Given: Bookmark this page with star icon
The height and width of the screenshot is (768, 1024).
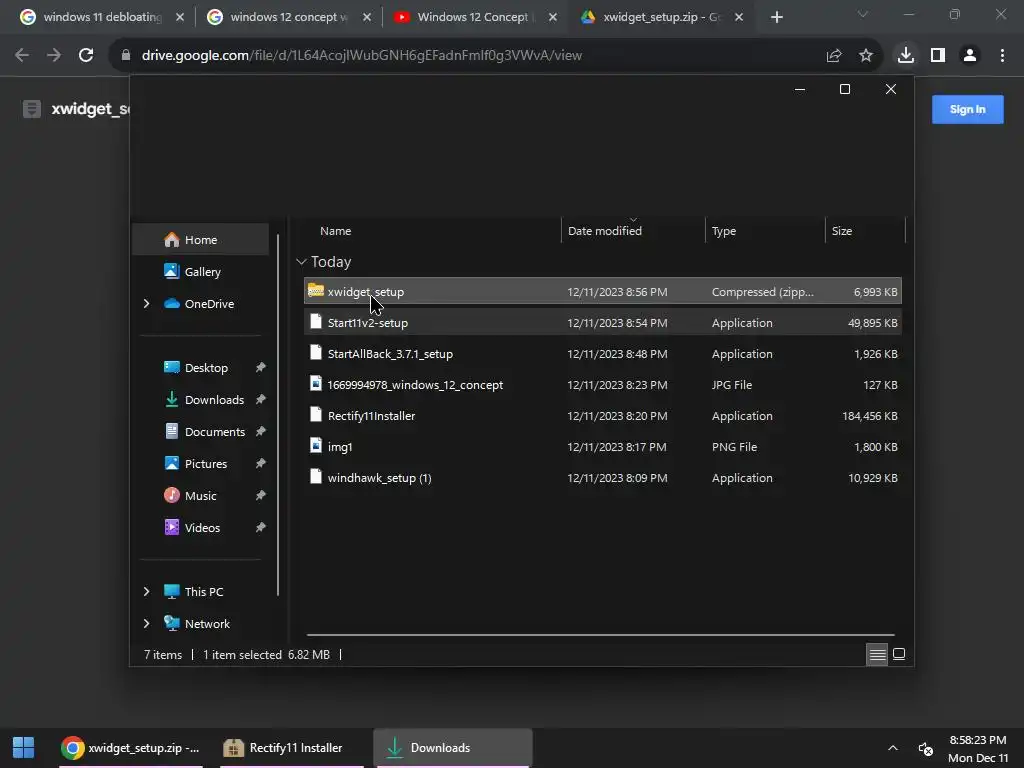Looking at the screenshot, I should click(x=866, y=56).
